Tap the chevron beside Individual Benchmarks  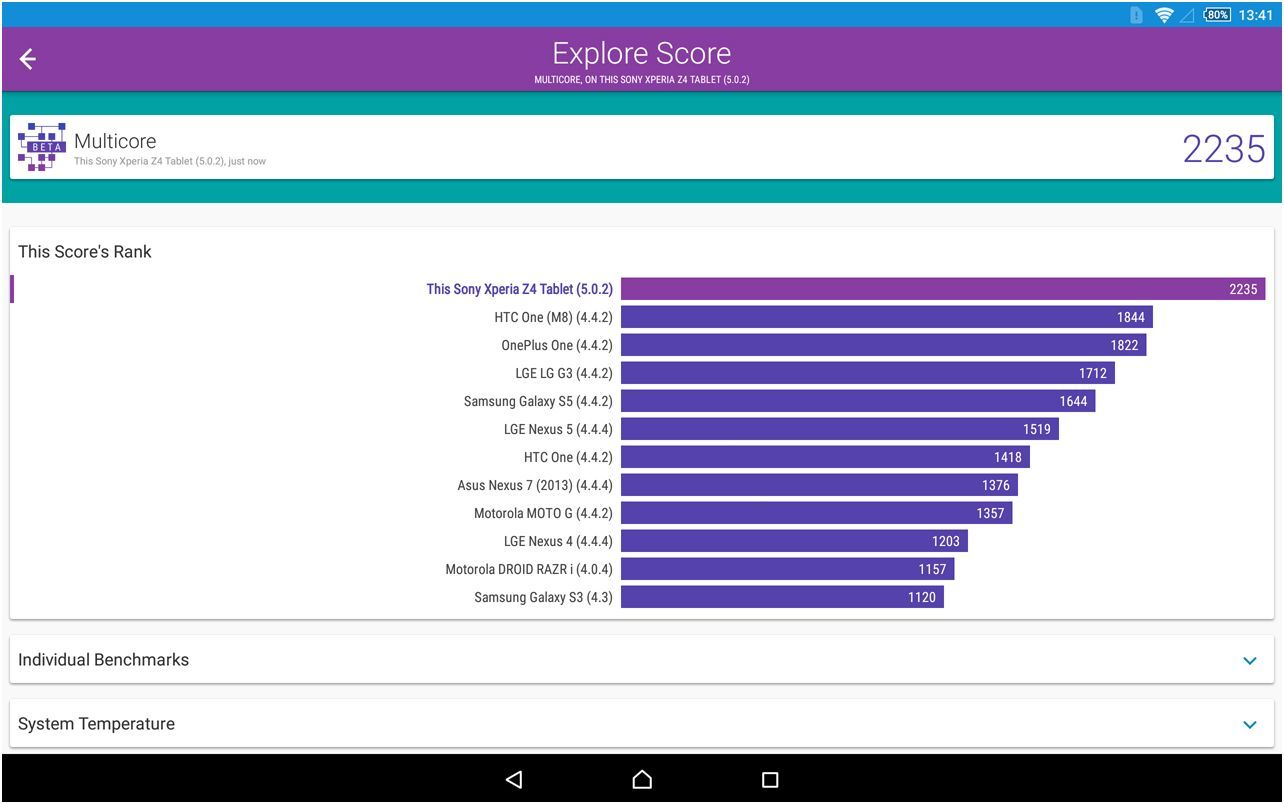(1248, 660)
